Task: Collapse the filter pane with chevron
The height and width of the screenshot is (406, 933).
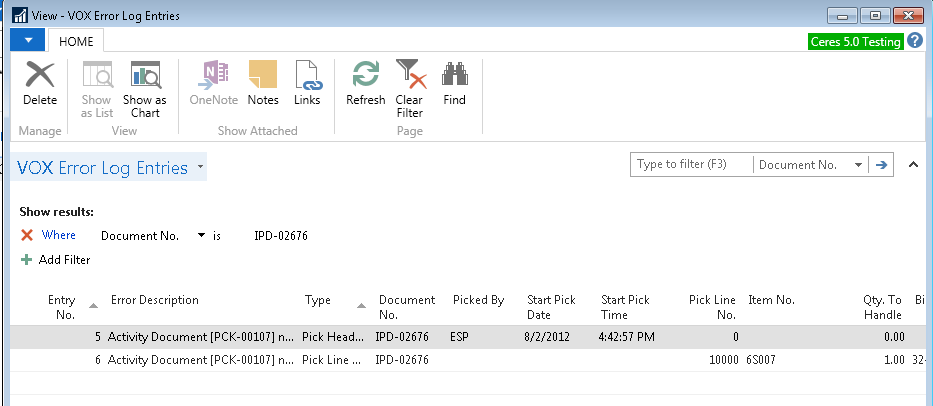Action: 912,165
